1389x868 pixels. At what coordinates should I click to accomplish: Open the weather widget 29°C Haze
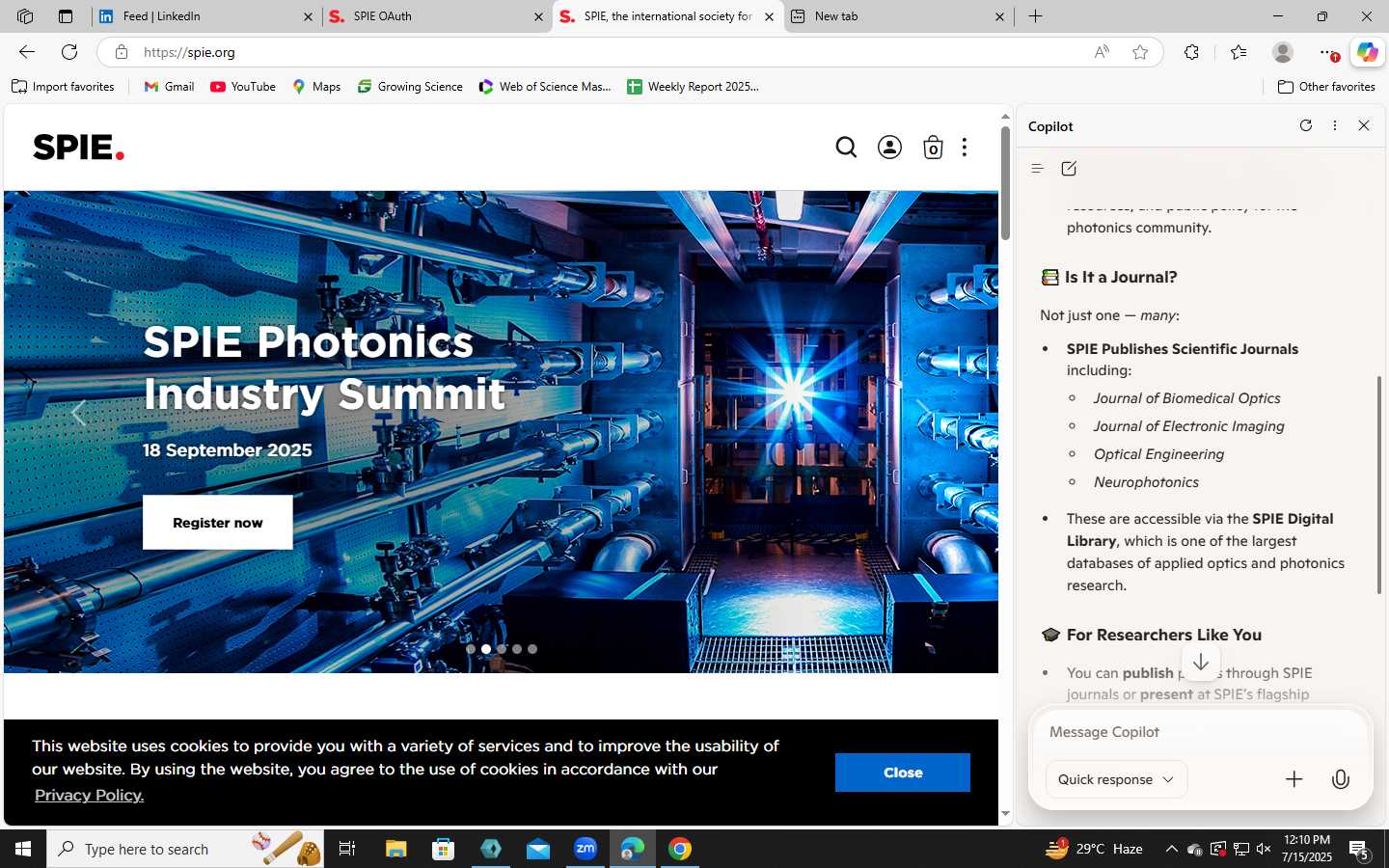(1095, 849)
